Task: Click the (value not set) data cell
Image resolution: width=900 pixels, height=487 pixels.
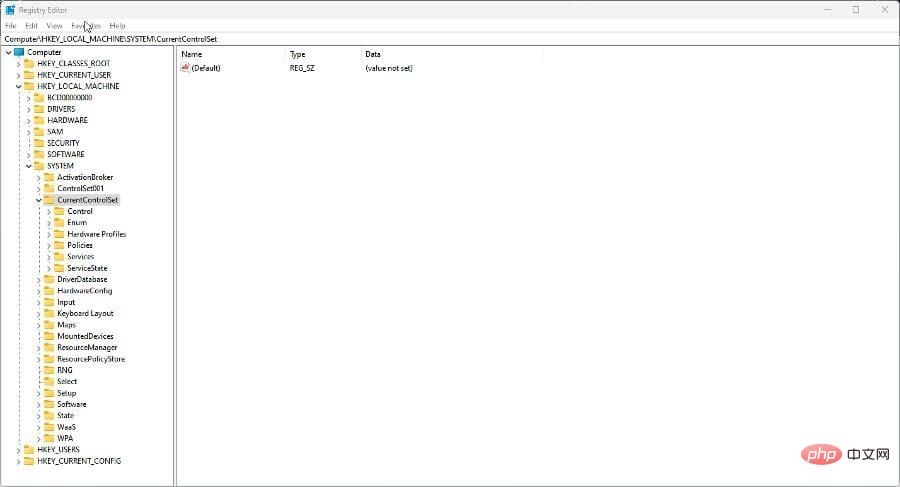Action: (x=389, y=68)
